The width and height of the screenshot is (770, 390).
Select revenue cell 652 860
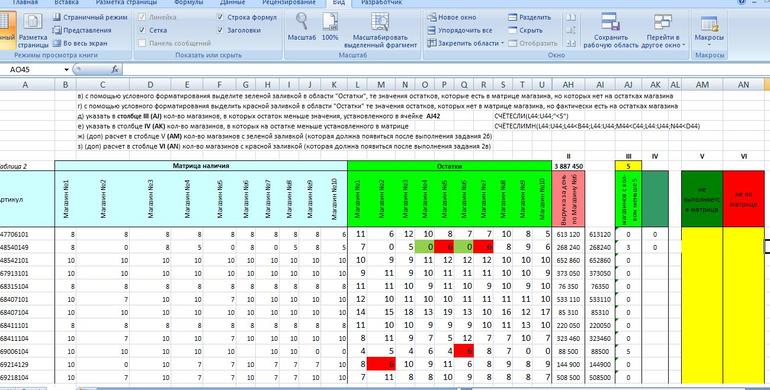[x=568, y=260]
